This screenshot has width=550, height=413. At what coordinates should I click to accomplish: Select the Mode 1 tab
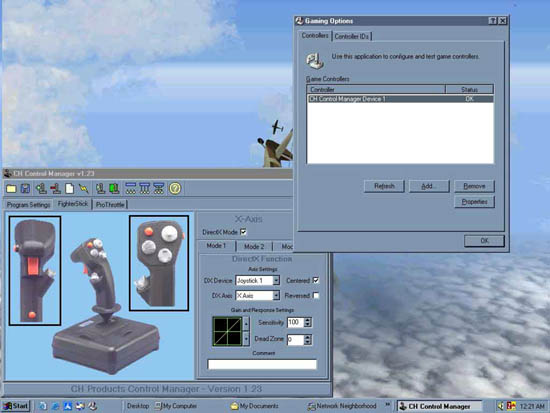(x=216, y=246)
